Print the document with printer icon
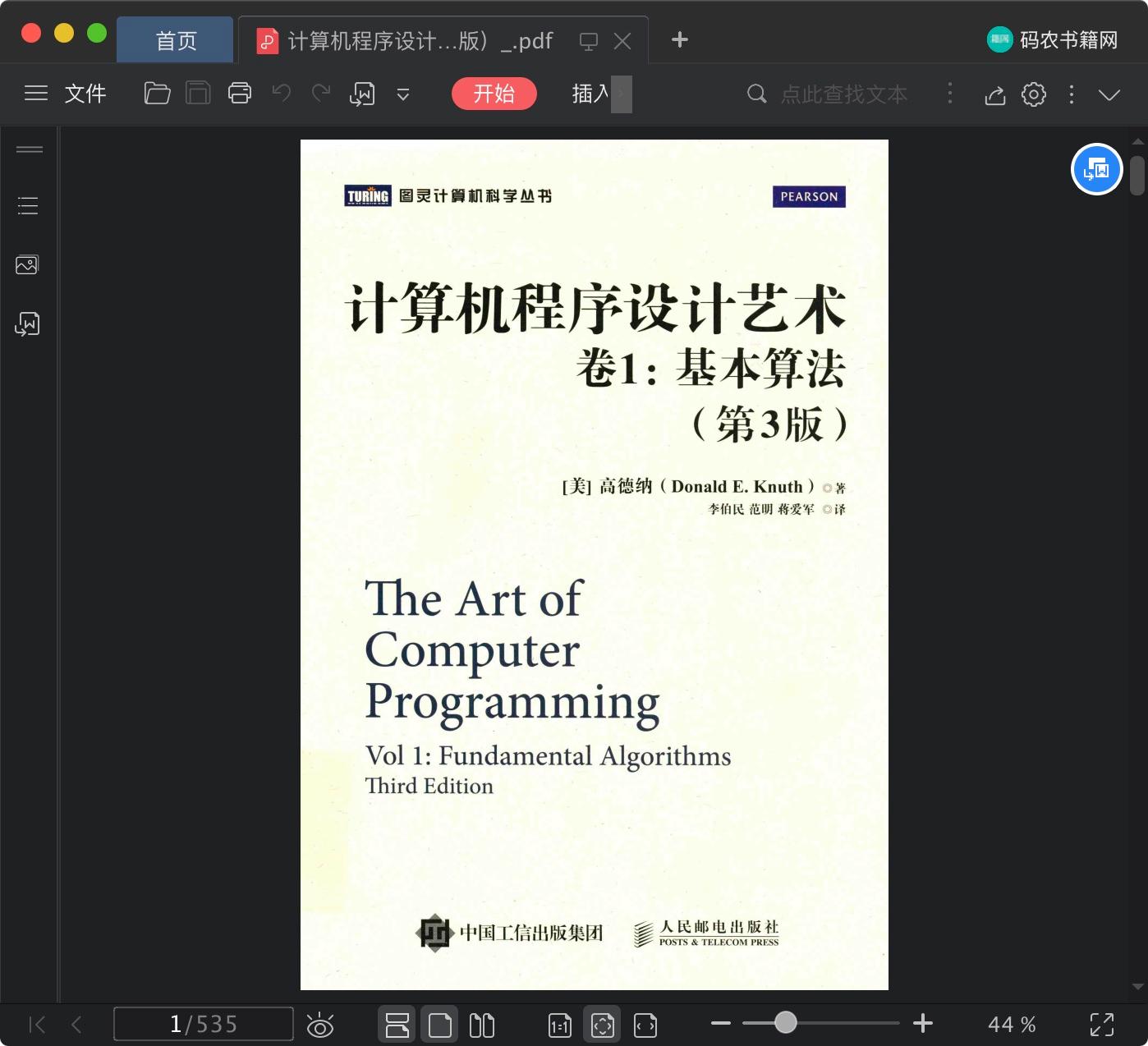This screenshot has width=1148, height=1046. pos(240,94)
